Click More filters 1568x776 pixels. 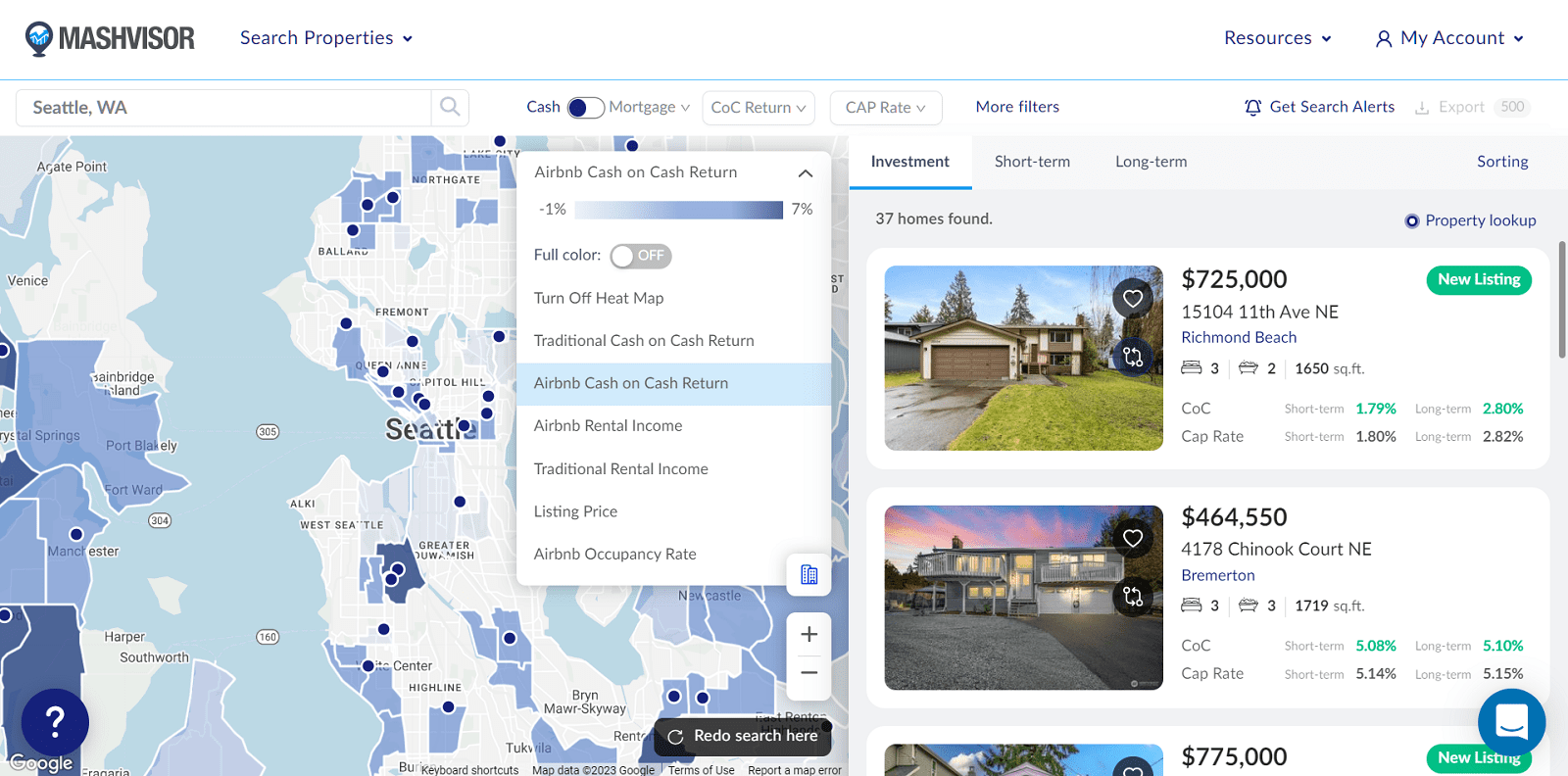point(1017,107)
